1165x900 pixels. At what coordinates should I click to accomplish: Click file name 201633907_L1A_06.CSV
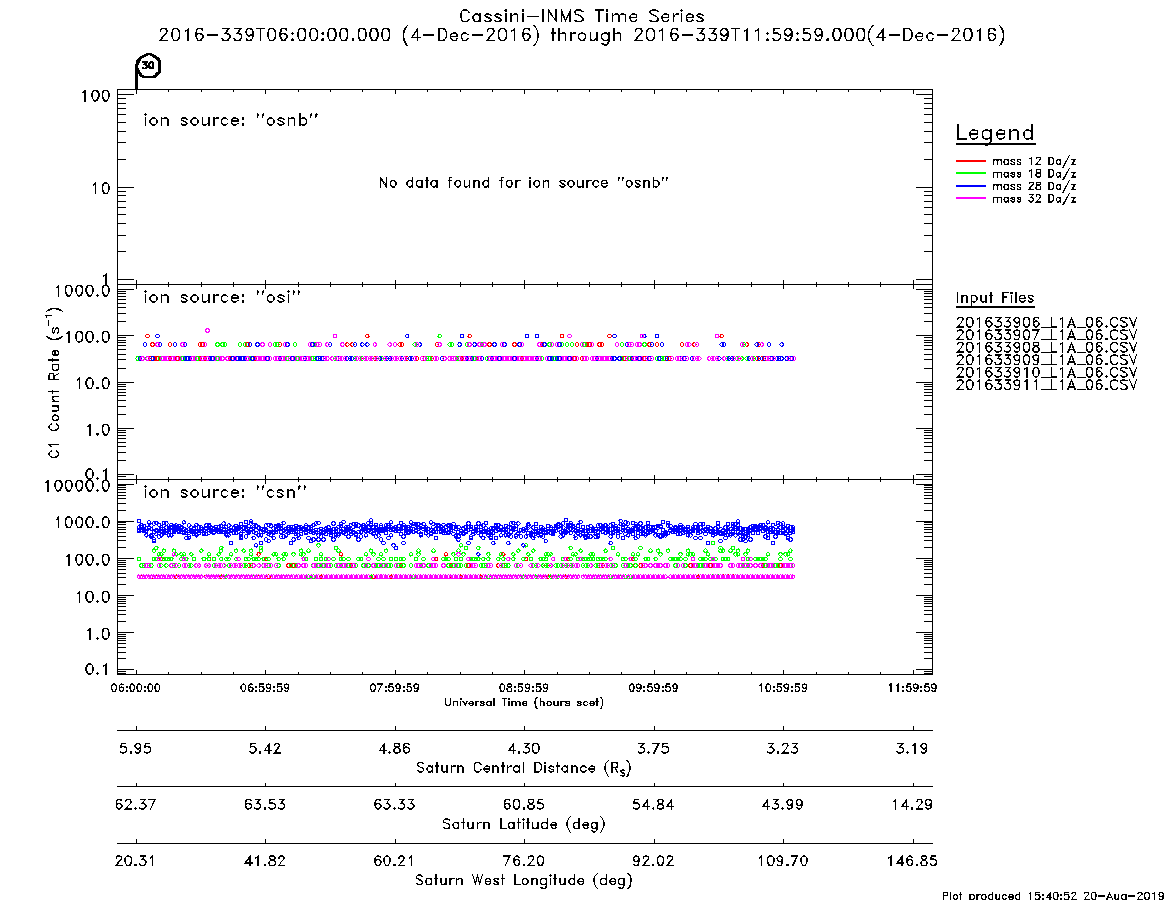click(1046, 335)
